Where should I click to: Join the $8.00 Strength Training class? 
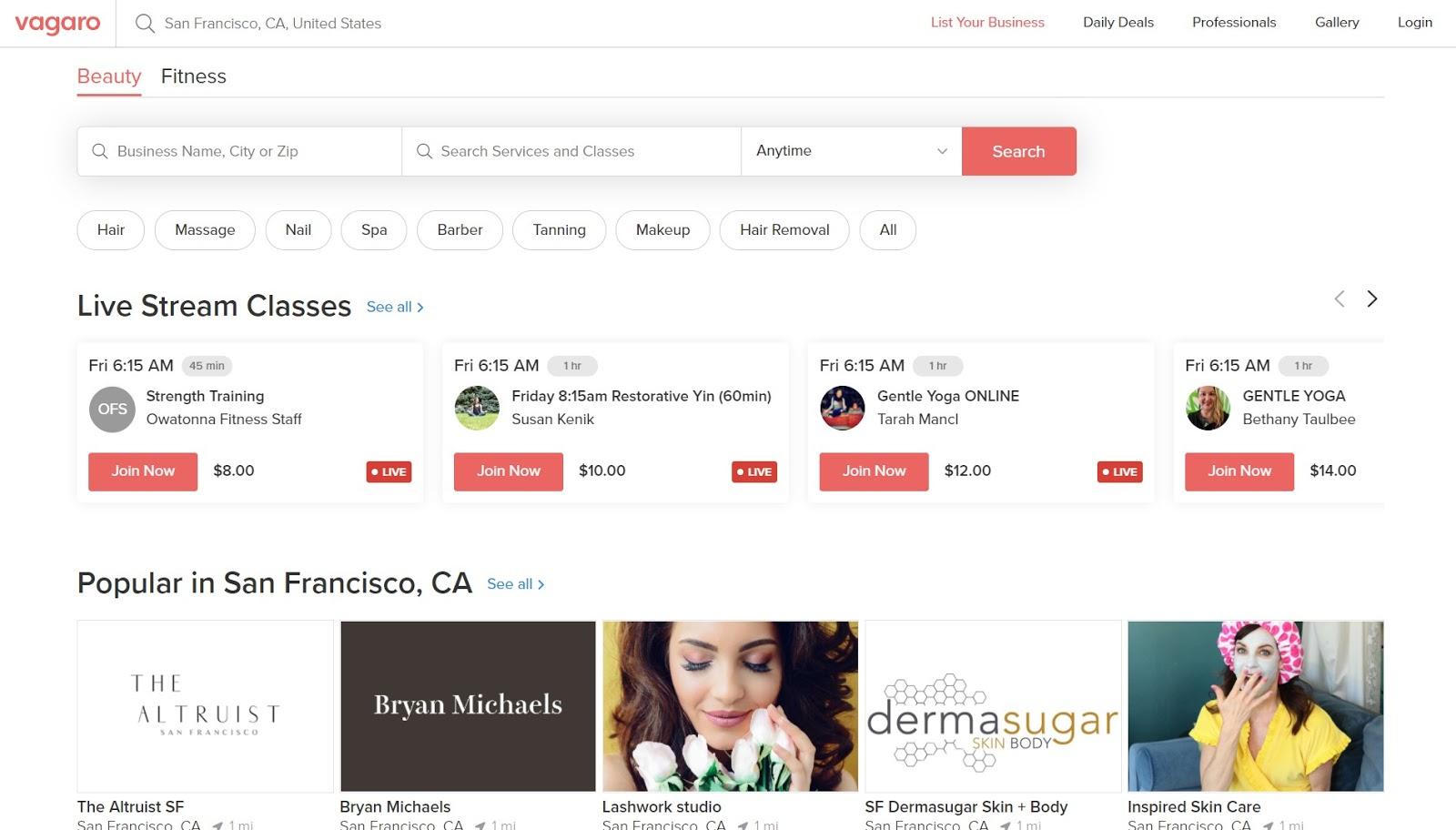click(143, 471)
